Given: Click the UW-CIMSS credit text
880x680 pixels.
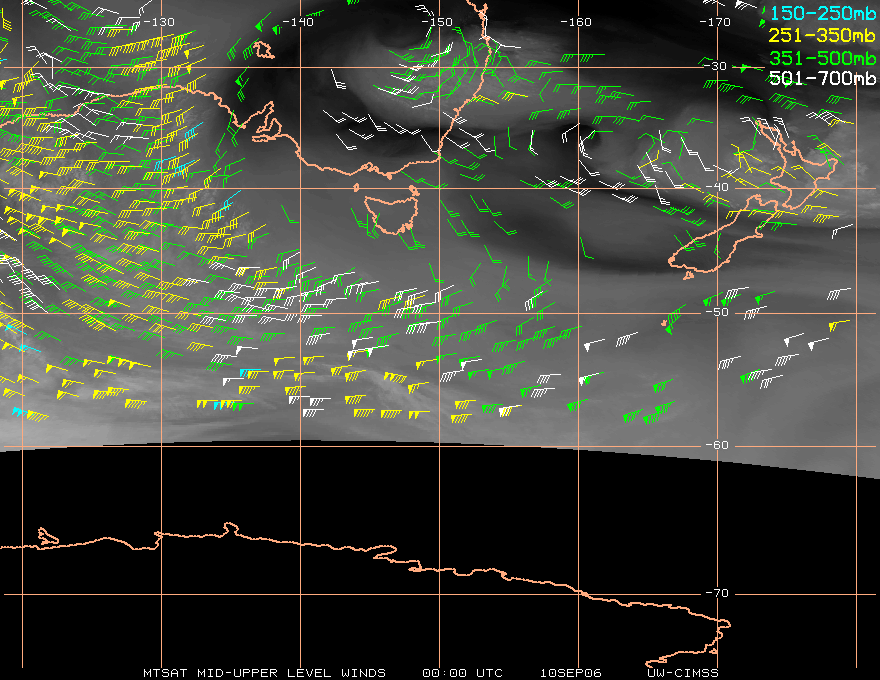Looking at the screenshot, I should pos(683,673).
